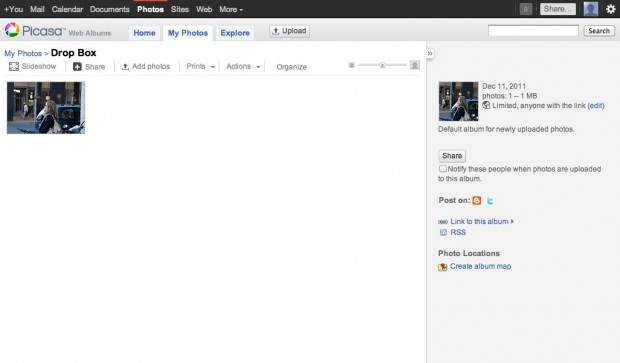Open the notifications counter box
Viewport: 620px width, 363px height.
525,9
